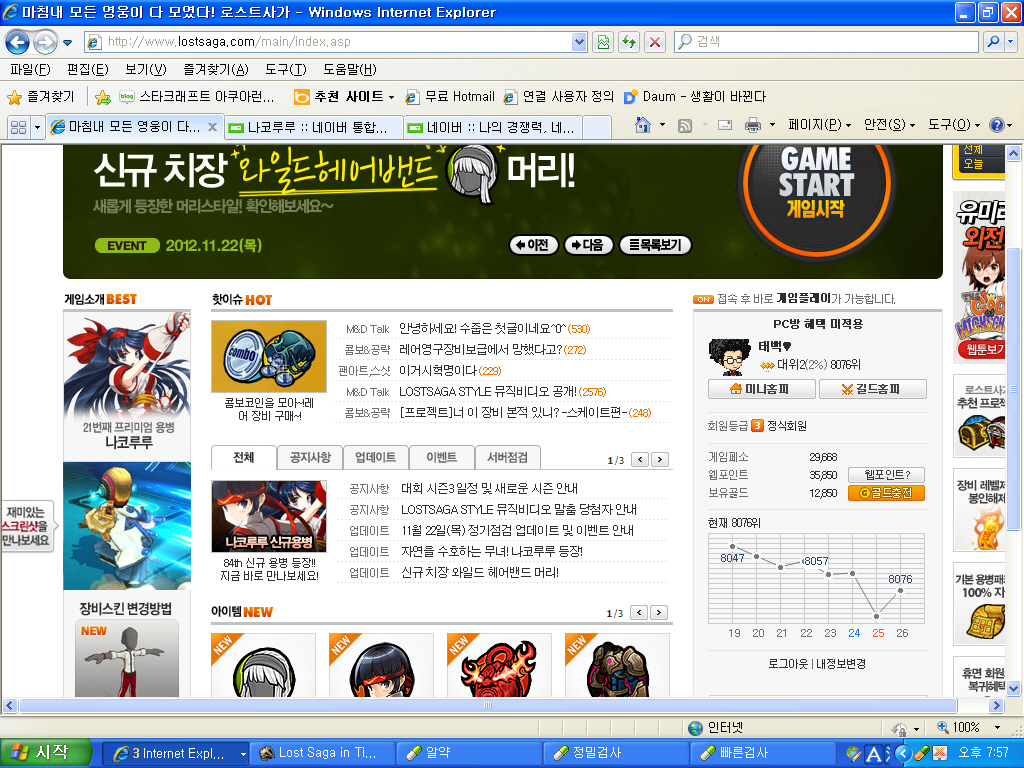Open 길드홈피 from the profile box
The height and width of the screenshot is (768, 1024).
873,389
